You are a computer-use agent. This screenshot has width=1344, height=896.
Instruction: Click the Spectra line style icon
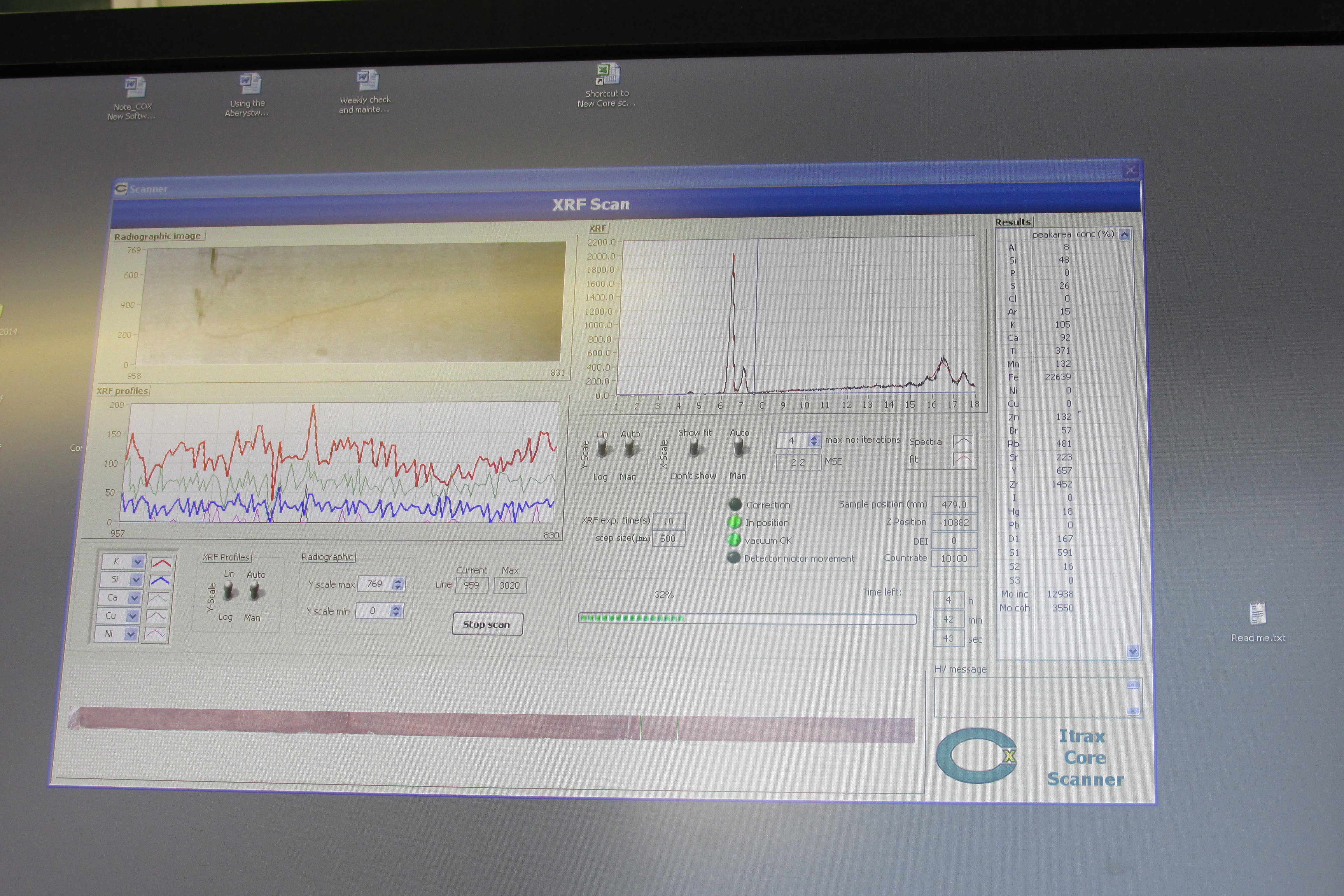click(962, 442)
